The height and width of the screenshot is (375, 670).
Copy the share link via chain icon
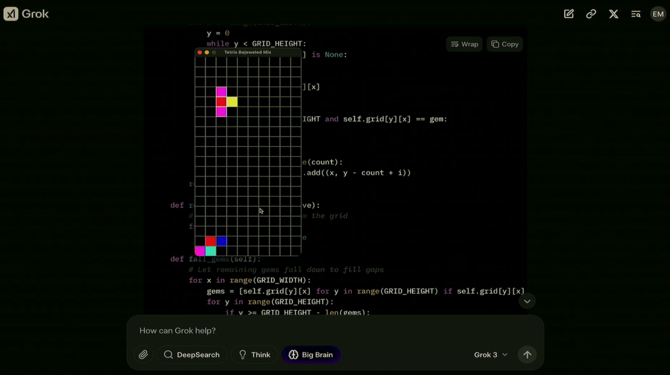591,14
